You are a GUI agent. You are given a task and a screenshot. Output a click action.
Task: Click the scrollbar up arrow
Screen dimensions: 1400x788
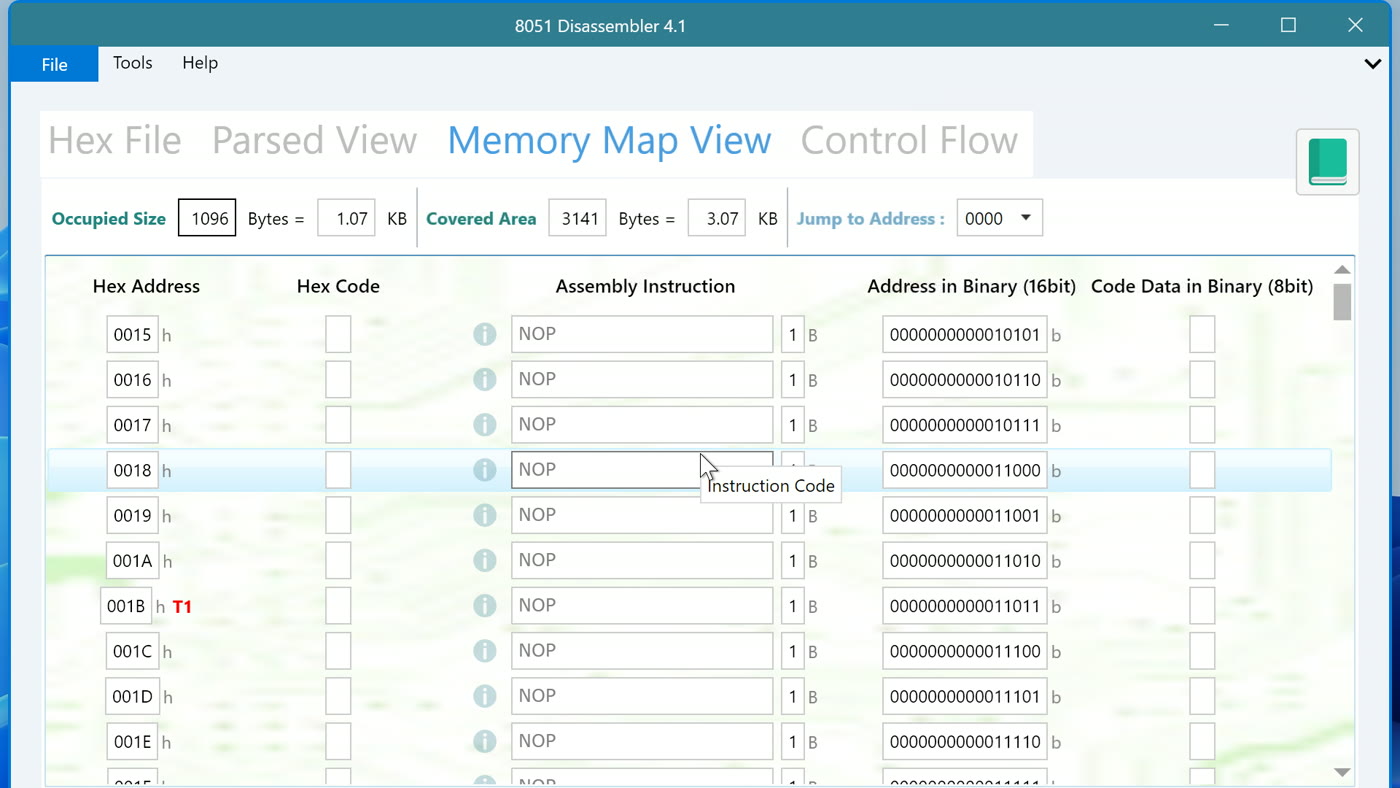(x=1342, y=269)
